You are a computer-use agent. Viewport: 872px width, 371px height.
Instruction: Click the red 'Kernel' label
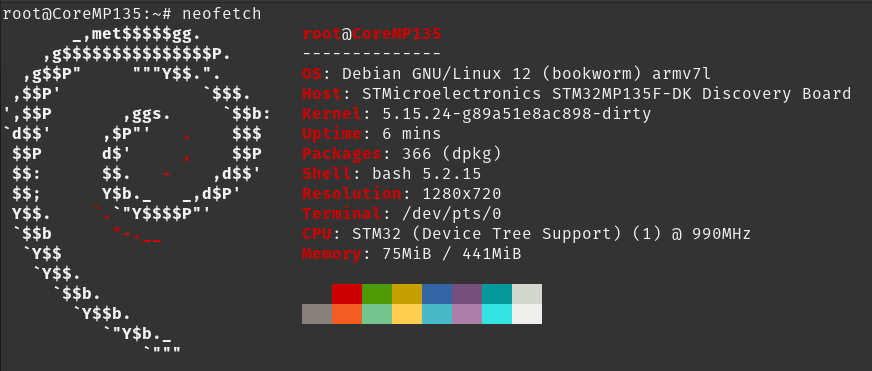(x=332, y=114)
